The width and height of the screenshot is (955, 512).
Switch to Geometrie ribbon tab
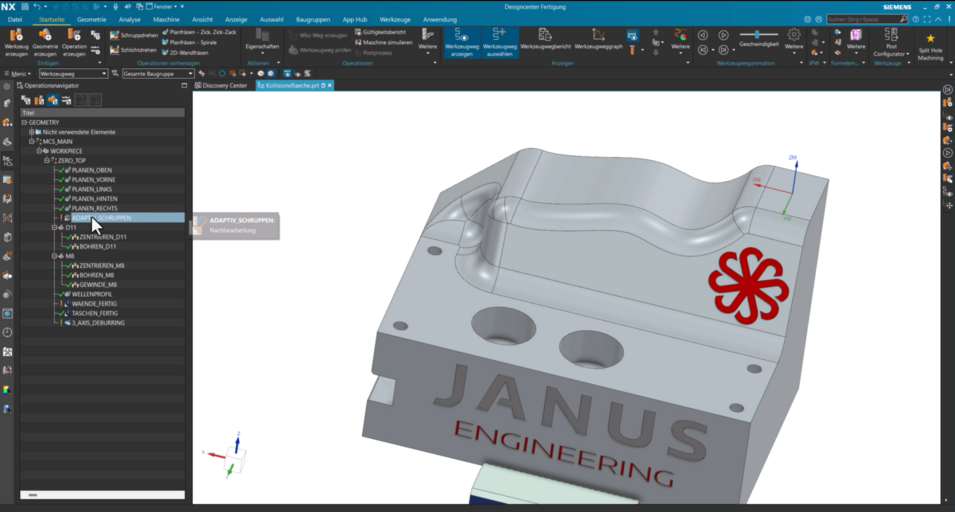[x=91, y=19]
